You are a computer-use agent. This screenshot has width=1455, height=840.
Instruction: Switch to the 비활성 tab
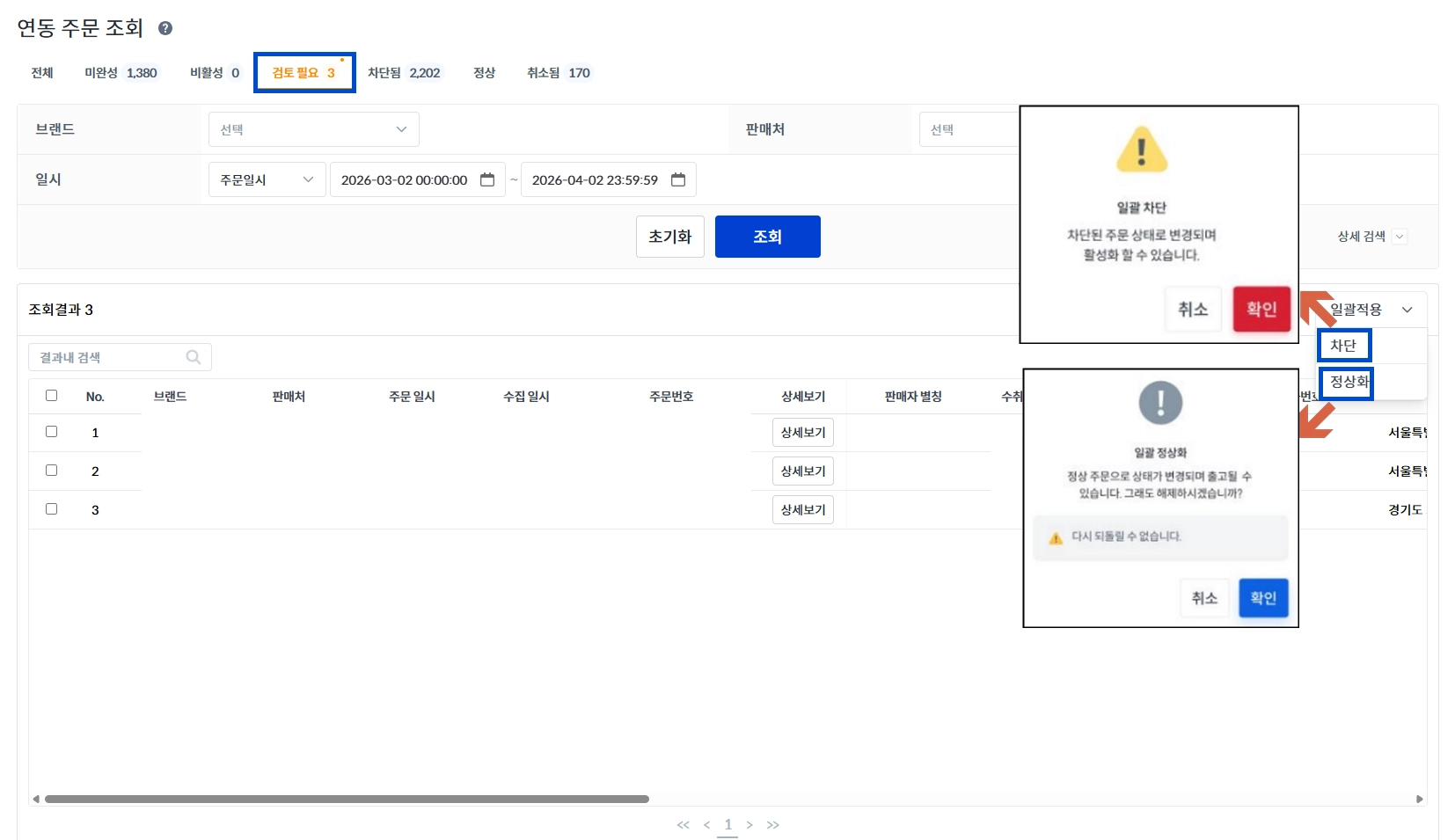tap(215, 73)
